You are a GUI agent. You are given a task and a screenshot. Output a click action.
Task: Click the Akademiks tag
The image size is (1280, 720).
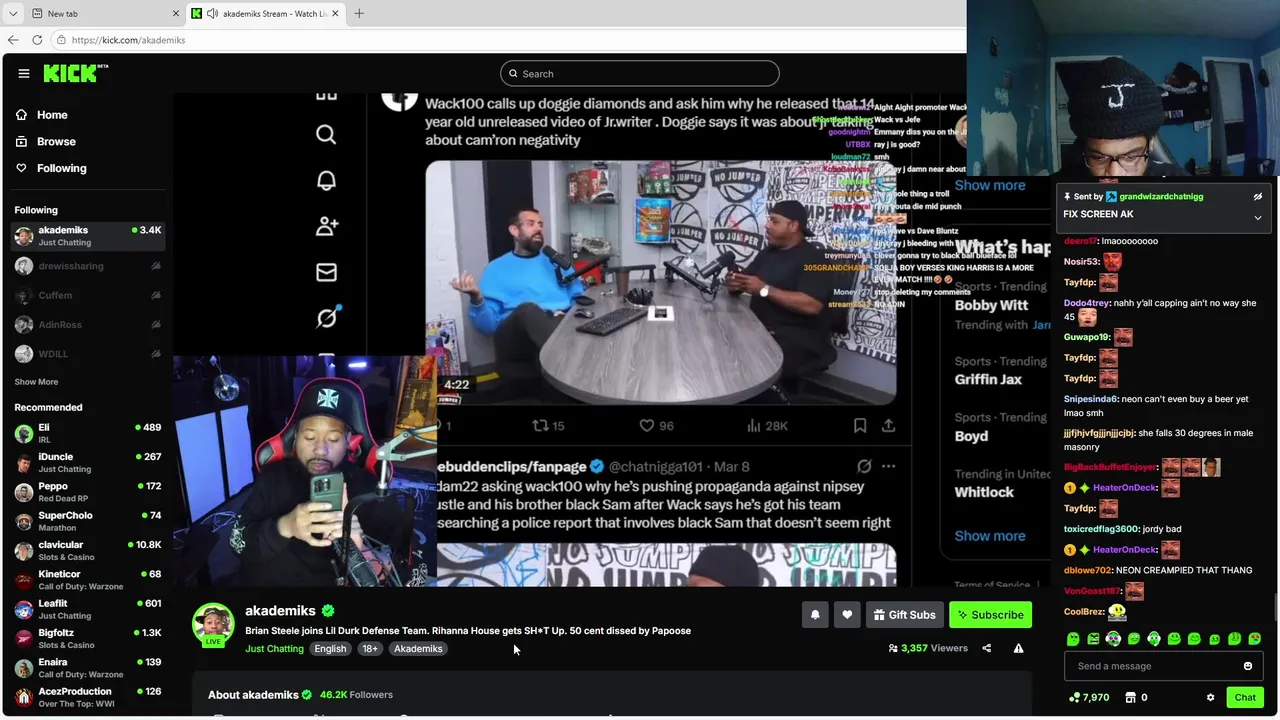coord(418,649)
